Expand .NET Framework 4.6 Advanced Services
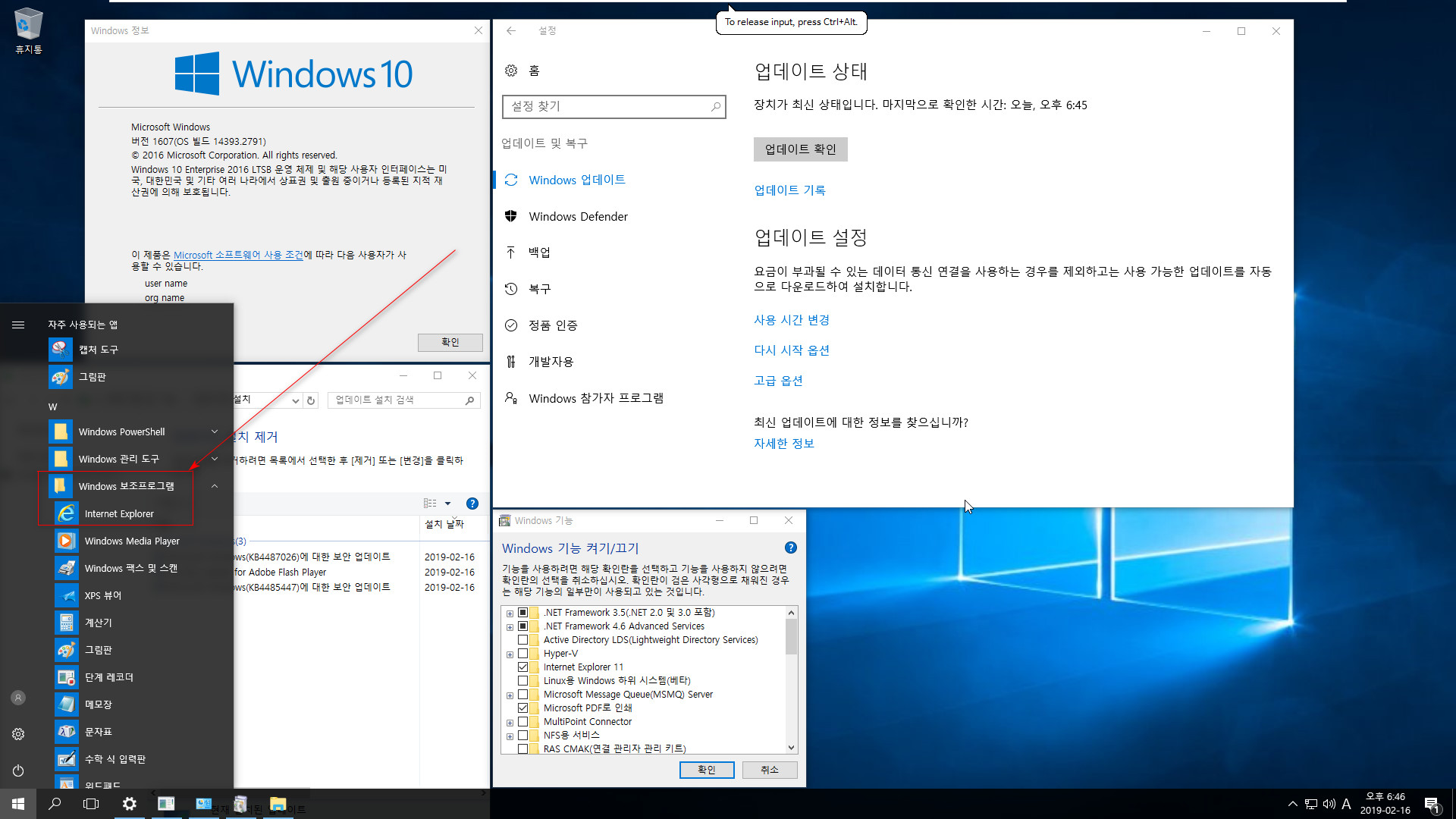Viewport: 1456px width, 819px height. pos(509,626)
